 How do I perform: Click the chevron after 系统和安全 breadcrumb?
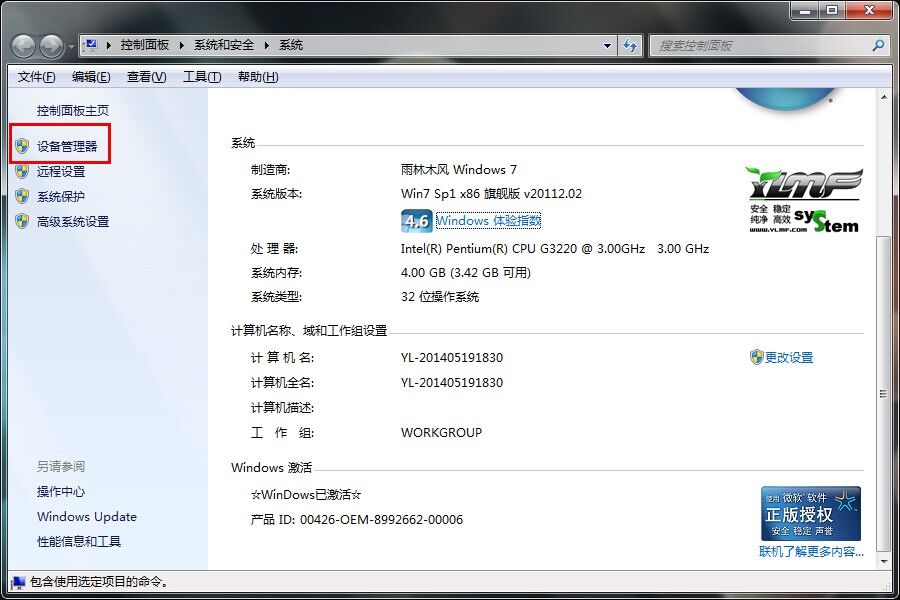(265, 44)
